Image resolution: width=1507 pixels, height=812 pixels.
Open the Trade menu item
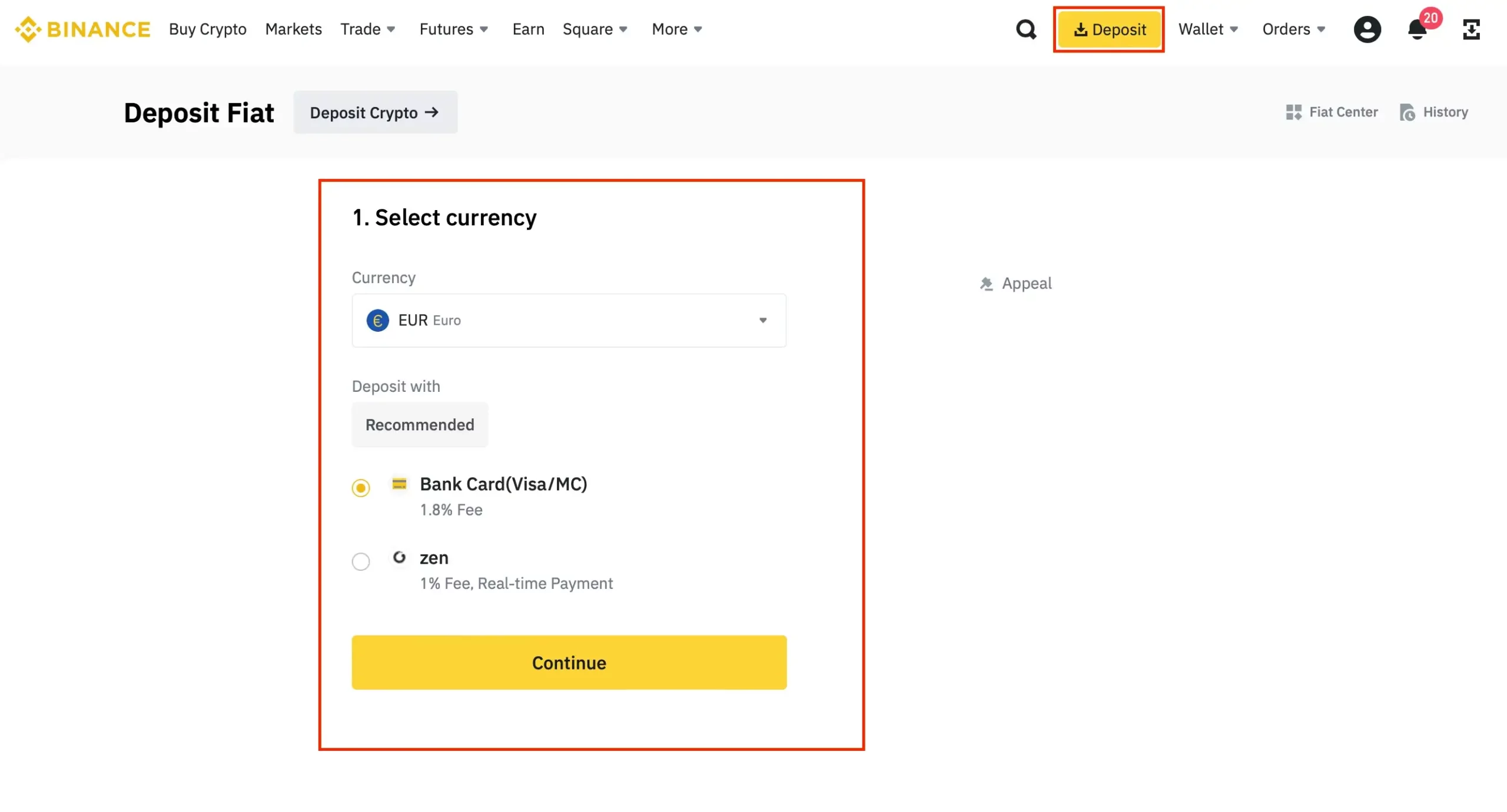(365, 29)
